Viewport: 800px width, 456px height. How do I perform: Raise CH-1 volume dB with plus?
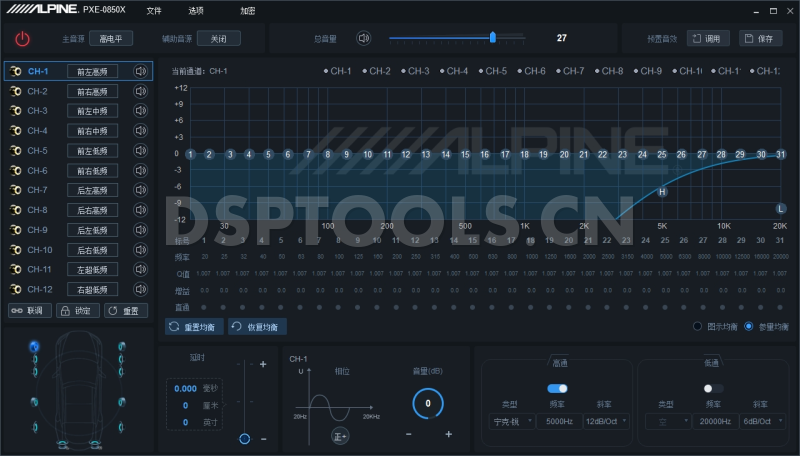[448, 434]
